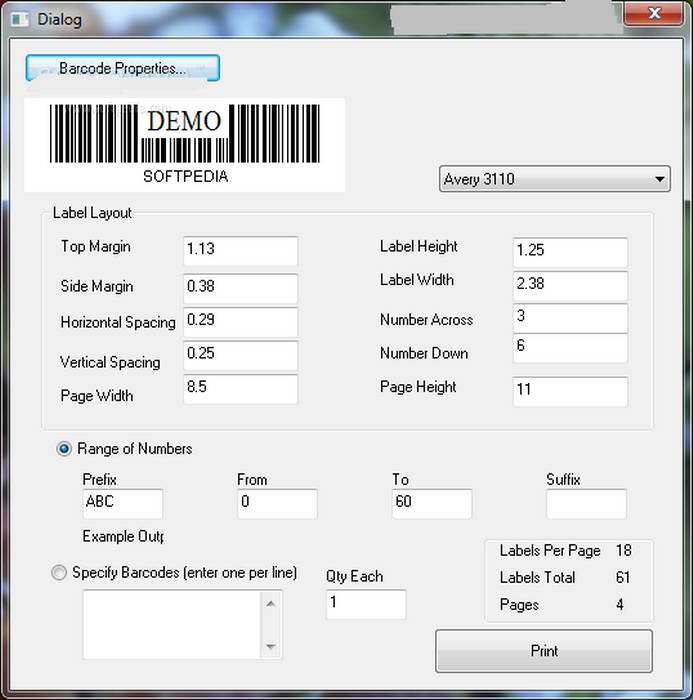This screenshot has width=693, height=700.
Task: Close the Dialog window
Action: click(x=654, y=13)
